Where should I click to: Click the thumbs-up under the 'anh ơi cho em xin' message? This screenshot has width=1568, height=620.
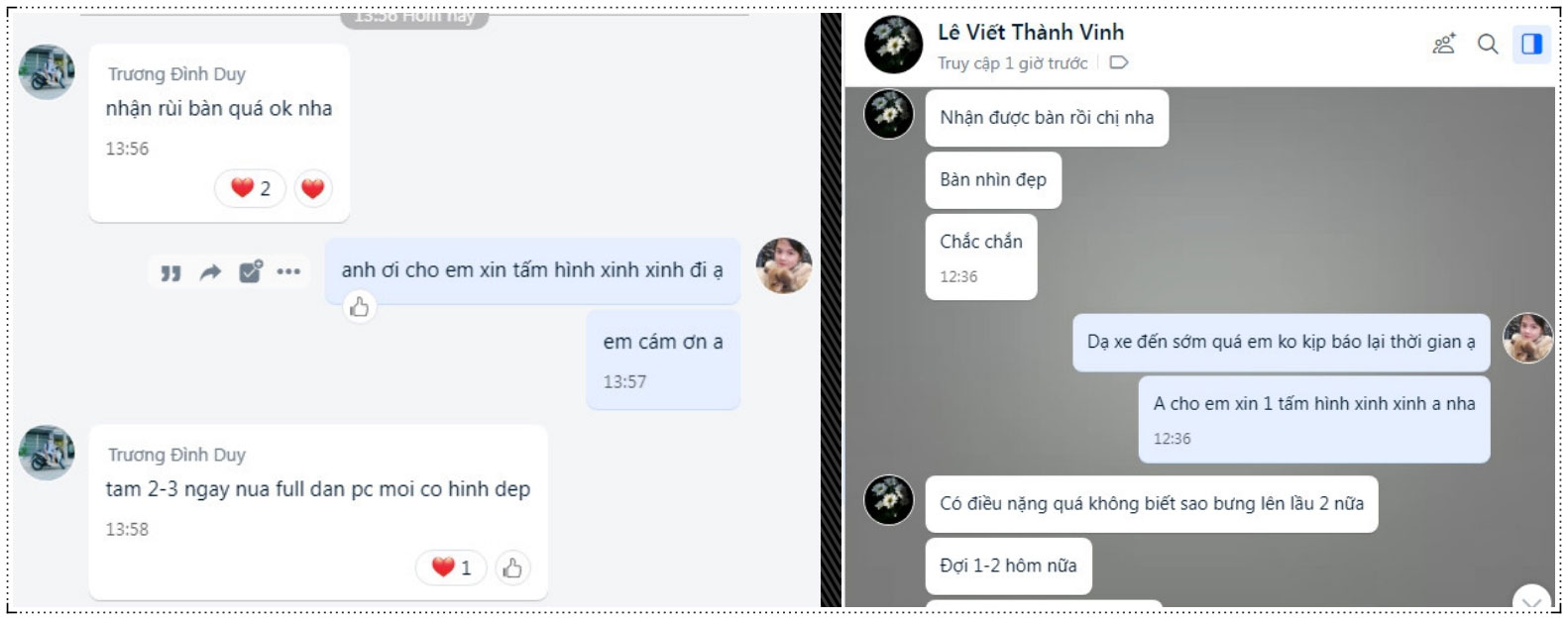pos(359,307)
